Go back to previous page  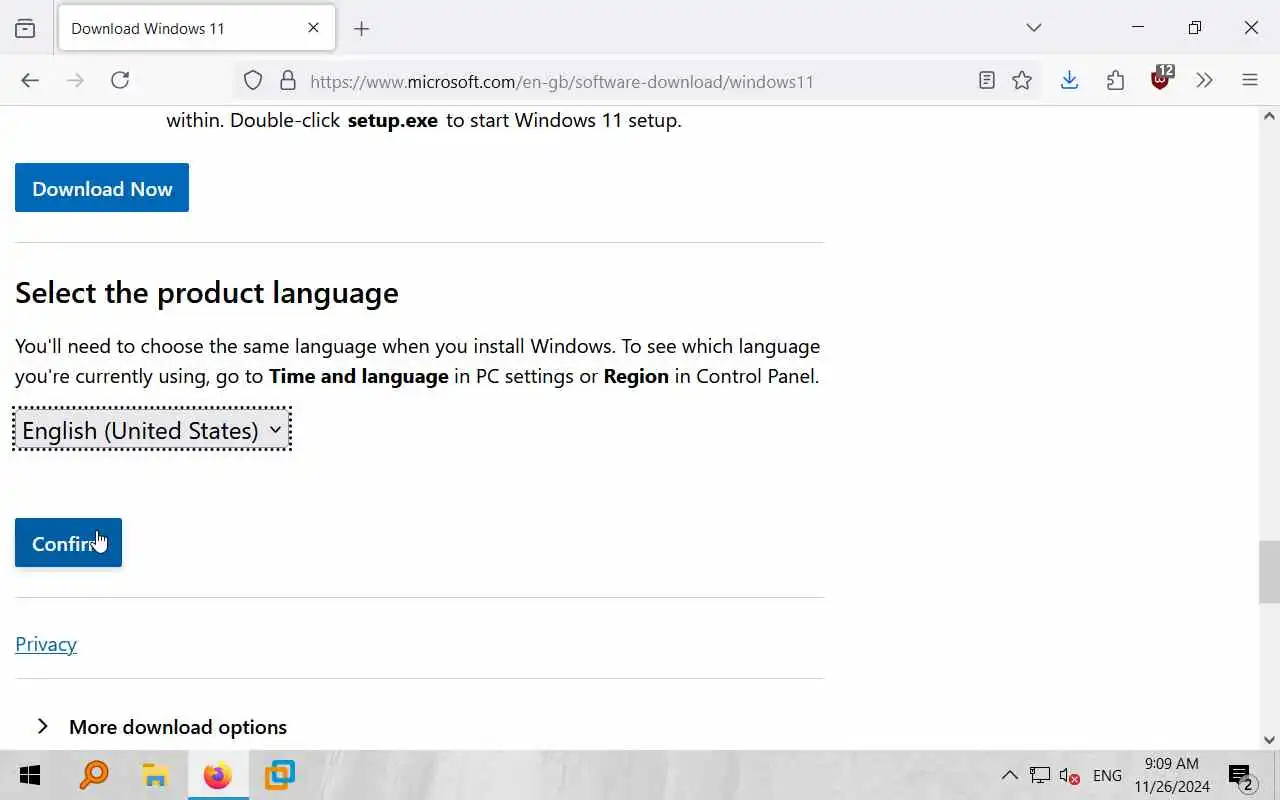(x=30, y=81)
